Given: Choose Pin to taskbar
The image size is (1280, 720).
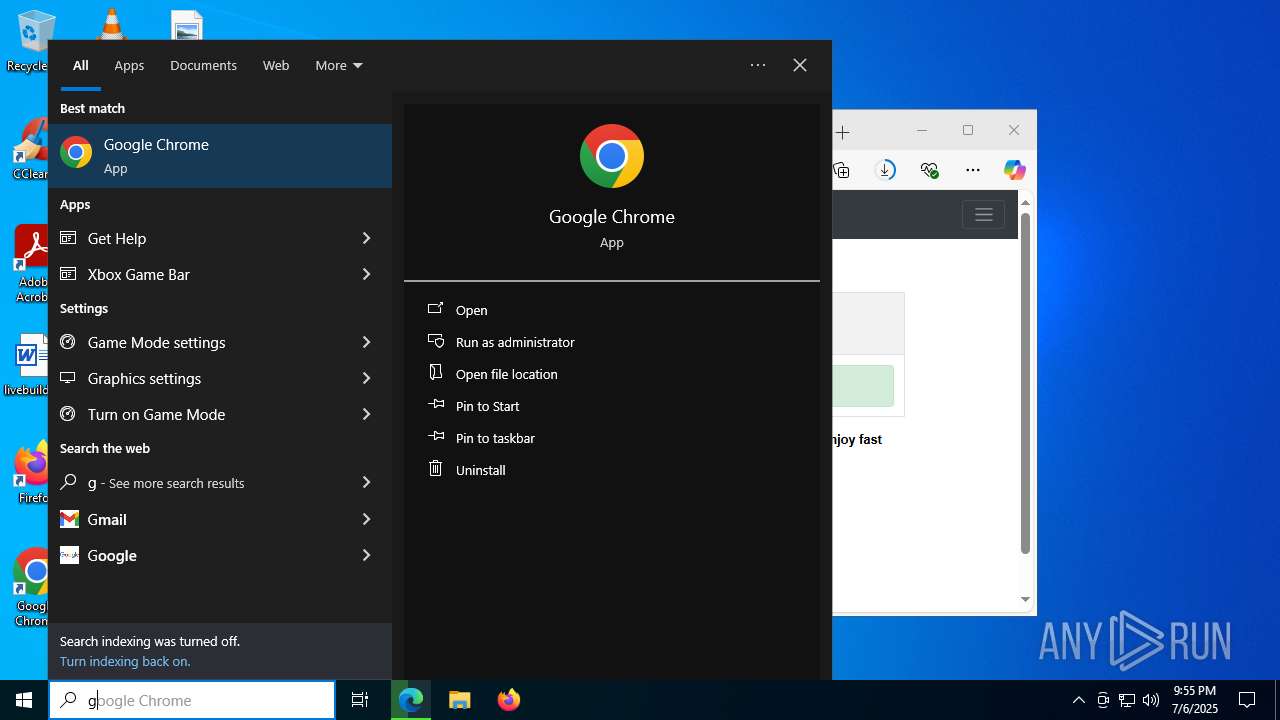Looking at the screenshot, I should pyautogui.click(x=612, y=438).
